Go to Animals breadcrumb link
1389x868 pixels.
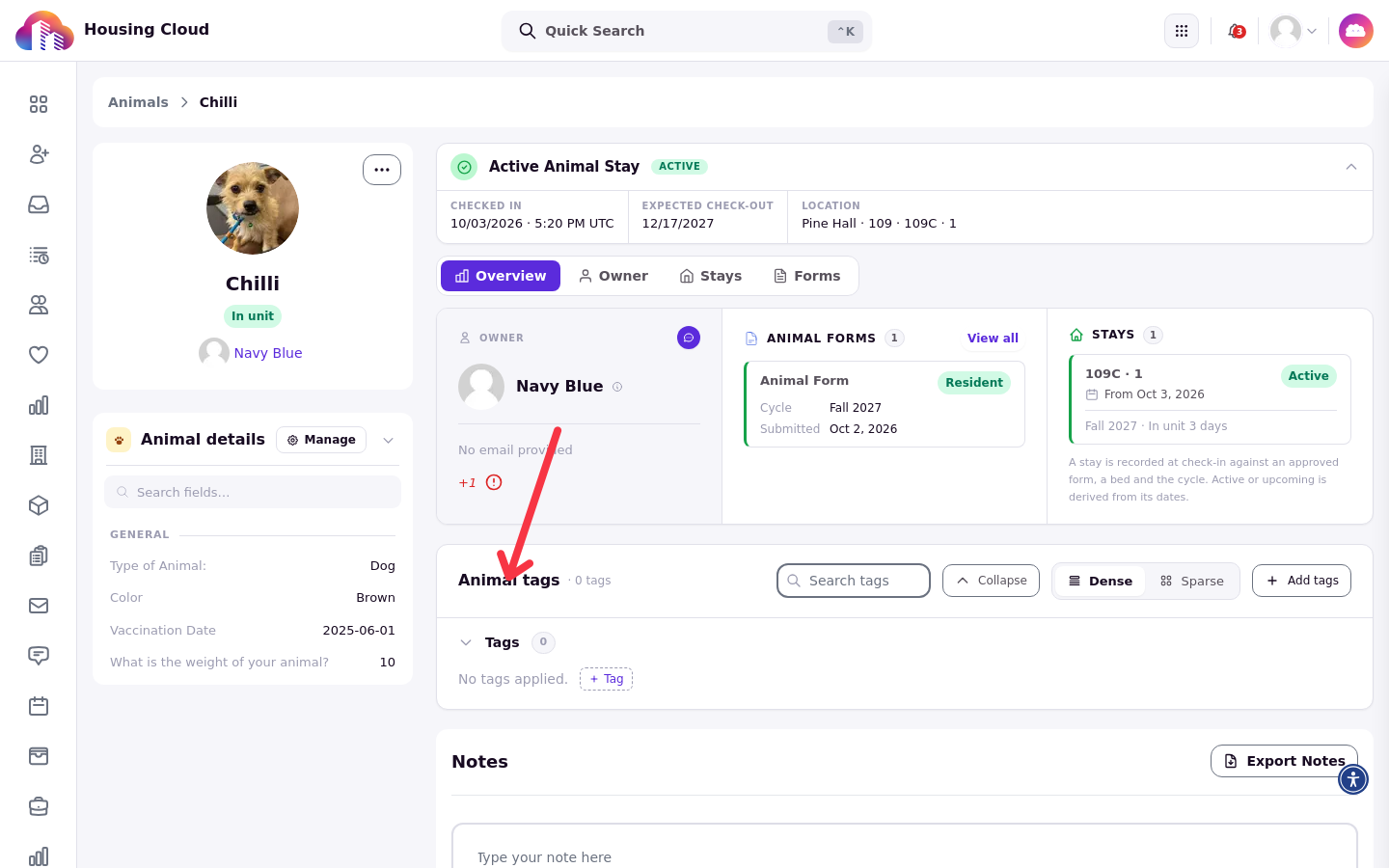138,102
